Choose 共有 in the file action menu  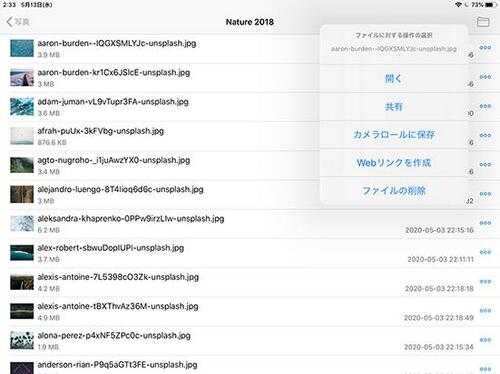394,107
